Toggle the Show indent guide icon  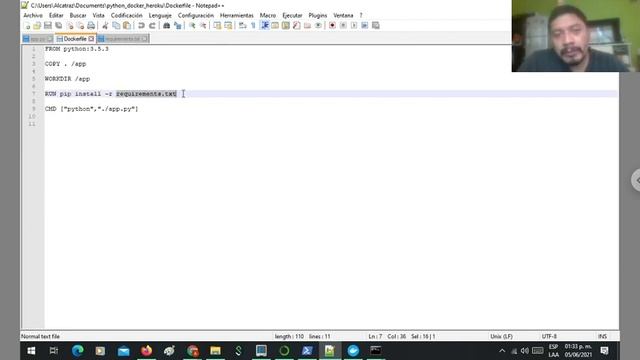click(264, 26)
